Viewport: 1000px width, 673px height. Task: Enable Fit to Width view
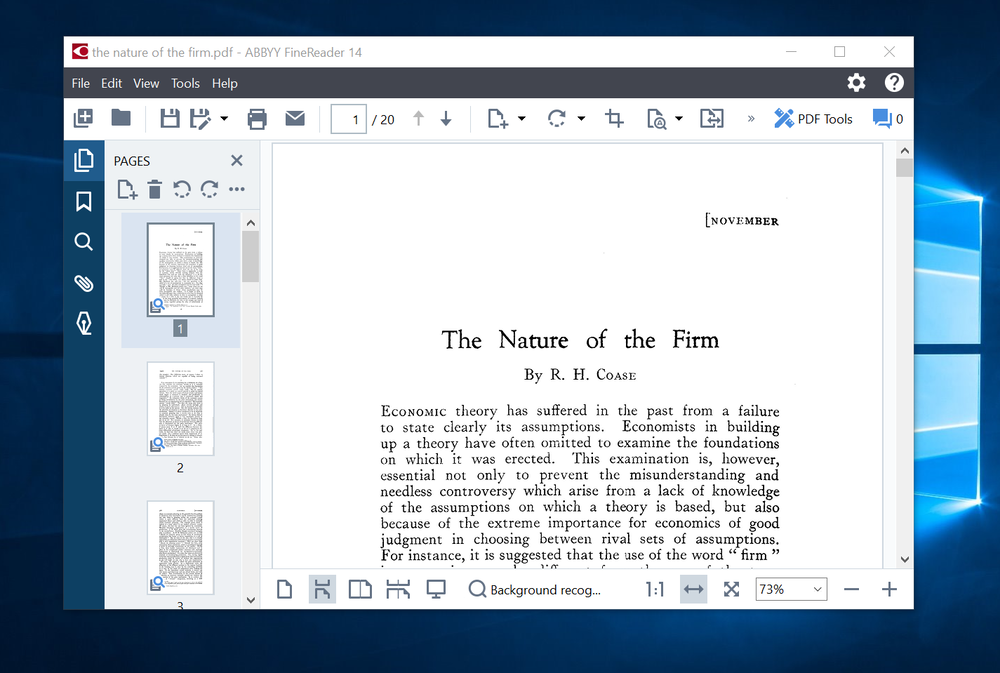pos(693,589)
